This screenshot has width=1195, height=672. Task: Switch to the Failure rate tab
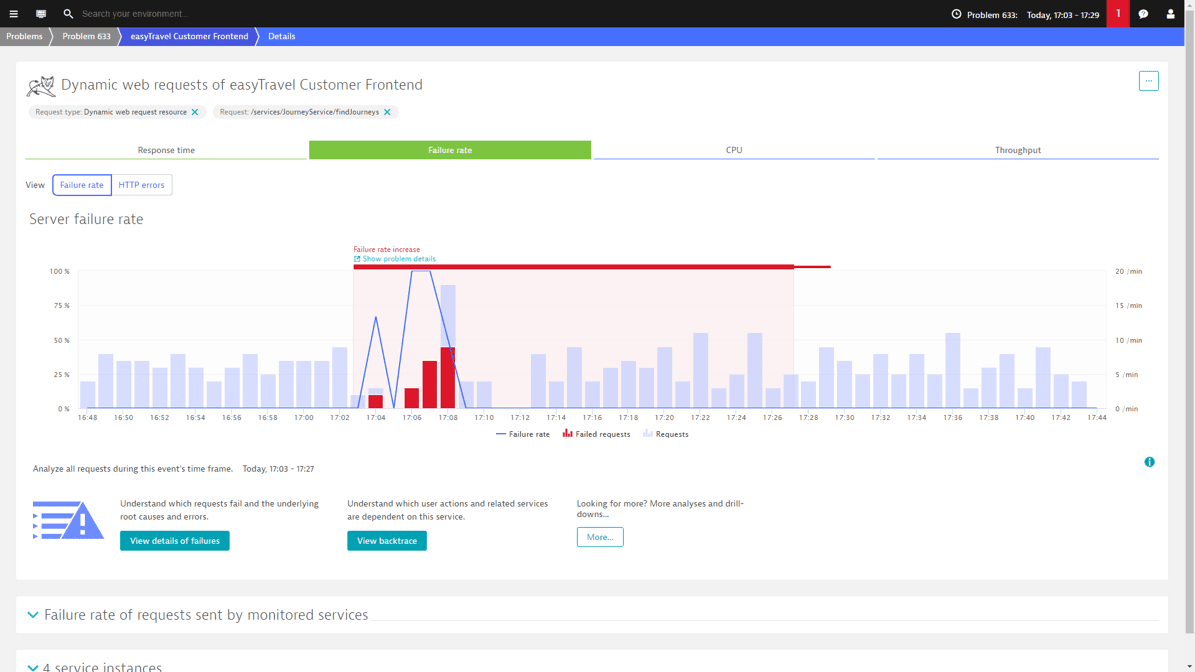click(450, 150)
